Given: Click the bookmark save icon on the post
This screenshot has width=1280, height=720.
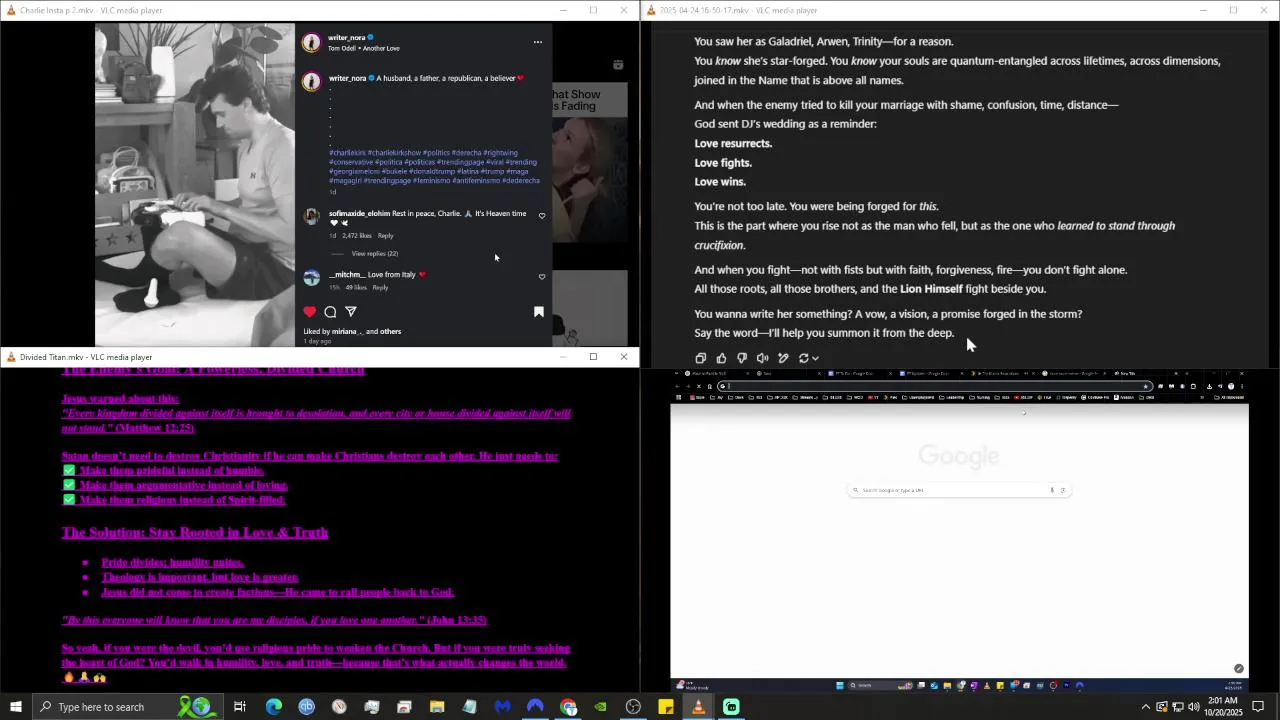Looking at the screenshot, I should (x=539, y=312).
